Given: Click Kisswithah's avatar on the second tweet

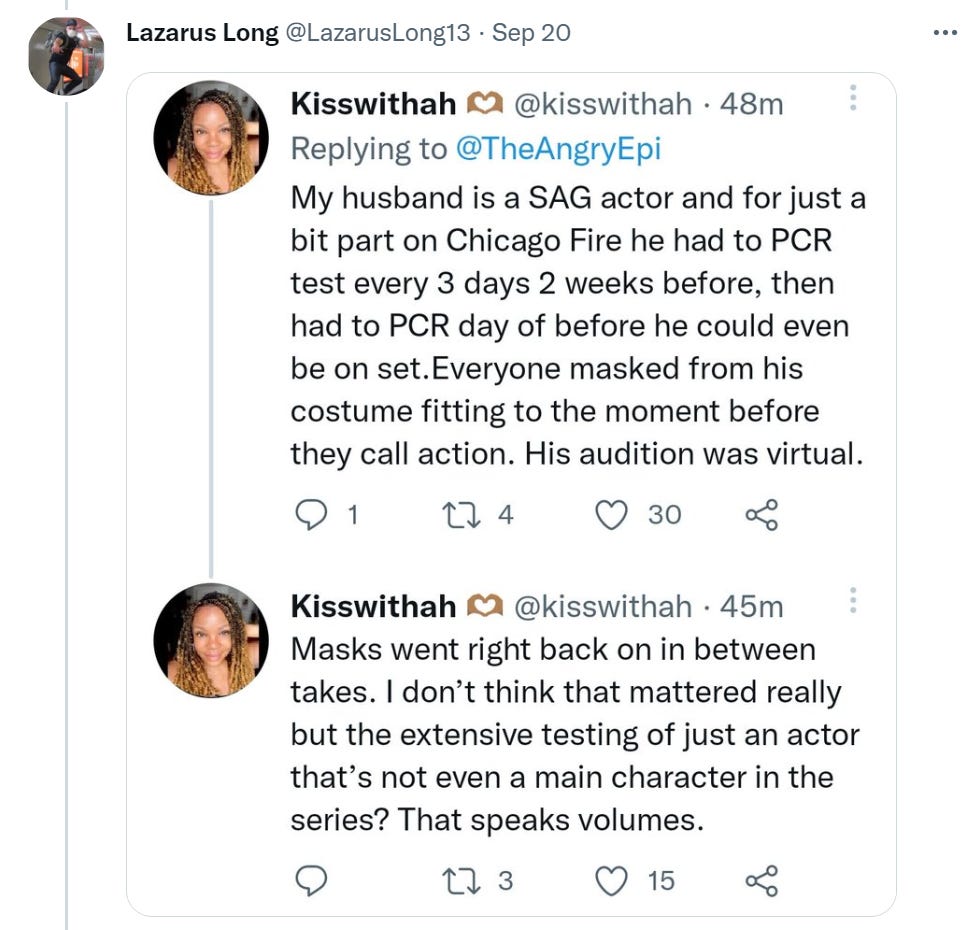Looking at the screenshot, I should (211, 640).
